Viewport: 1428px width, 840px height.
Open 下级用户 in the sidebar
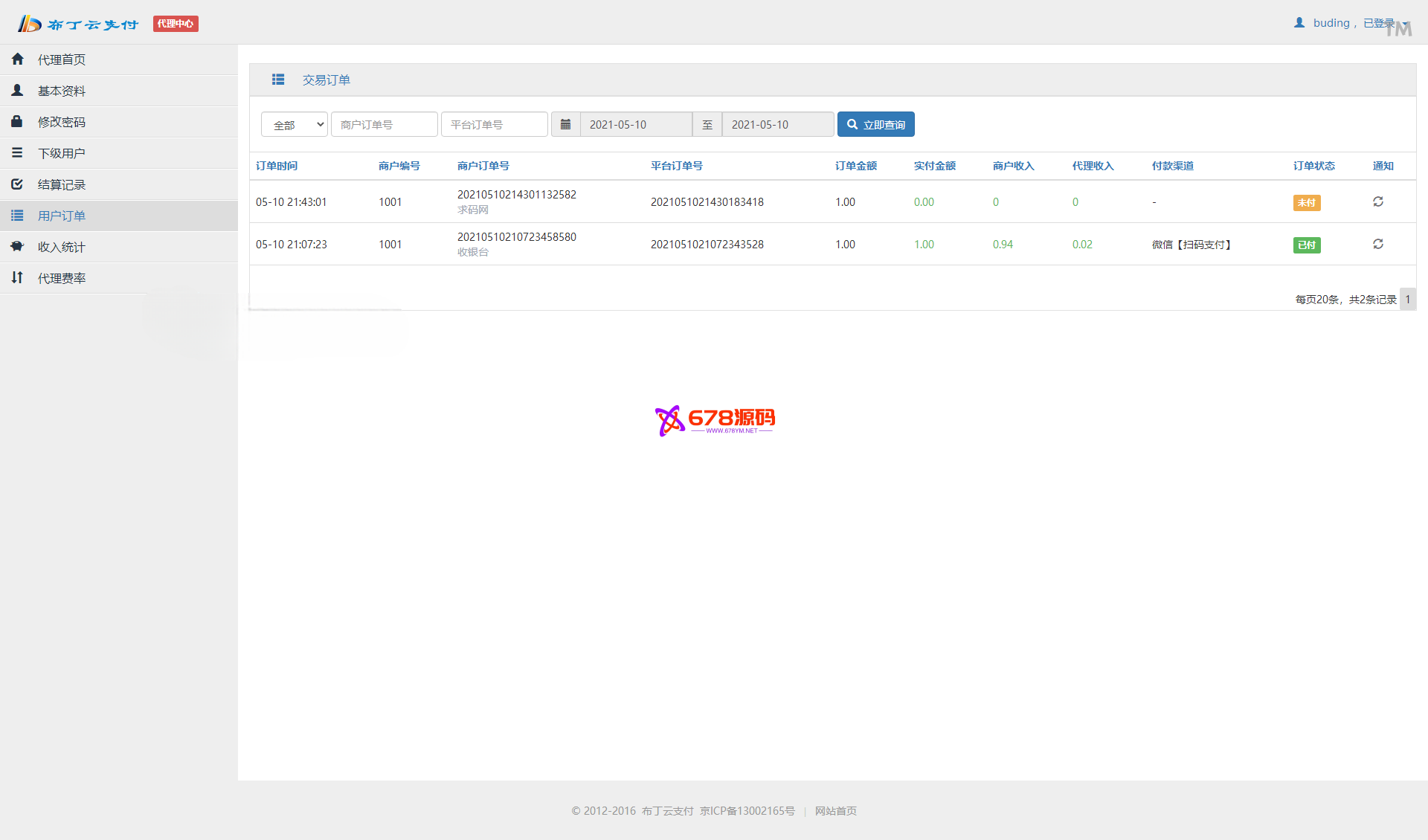pos(62,153)
